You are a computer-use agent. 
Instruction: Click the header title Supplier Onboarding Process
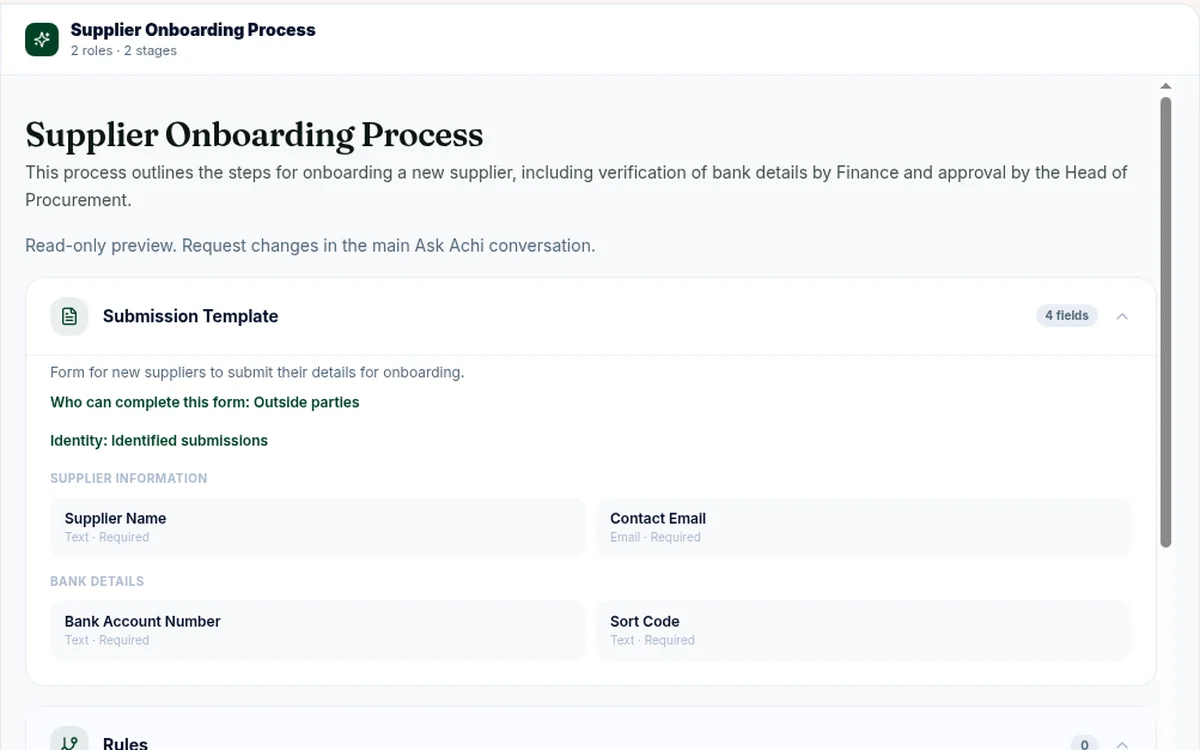click(x=193, y=30)
